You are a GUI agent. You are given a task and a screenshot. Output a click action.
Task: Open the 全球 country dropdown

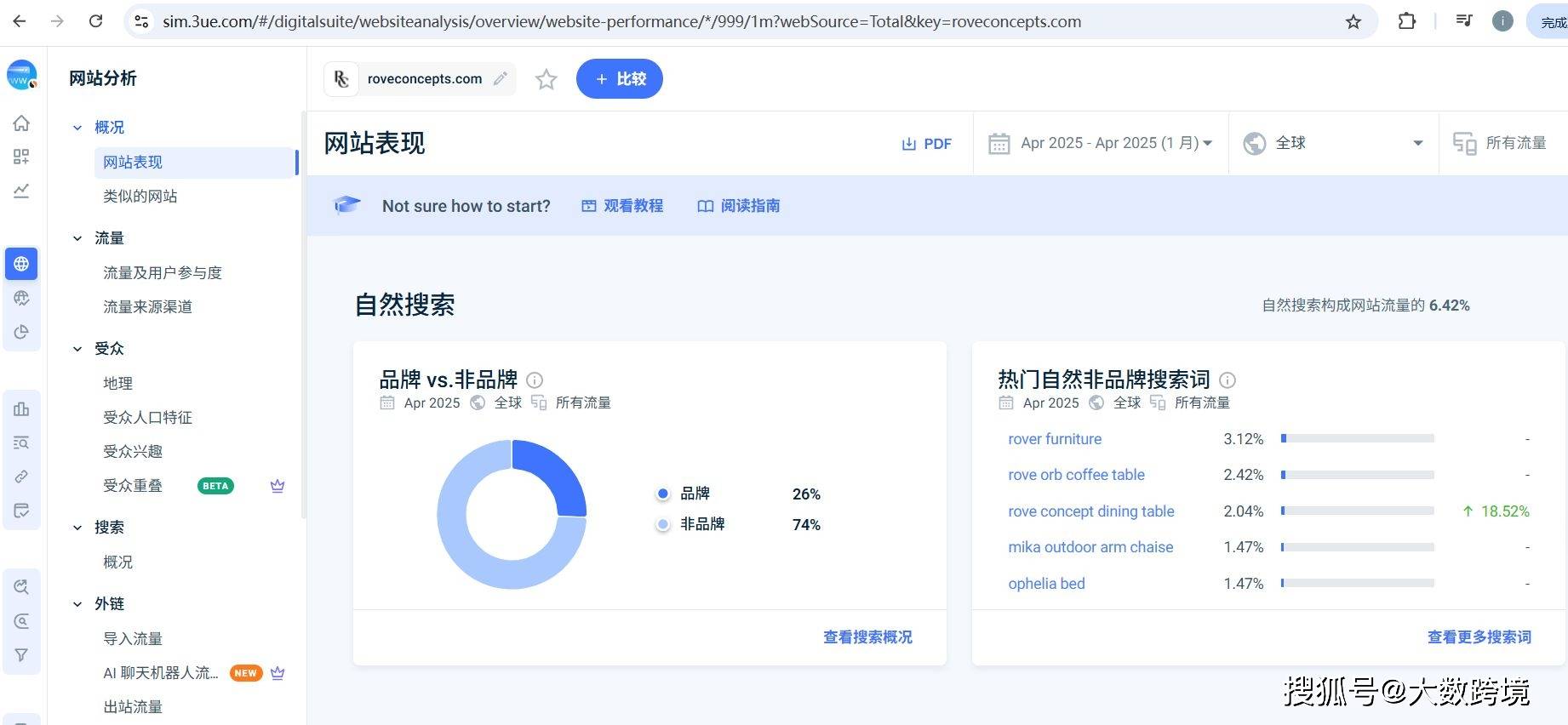1333,143
